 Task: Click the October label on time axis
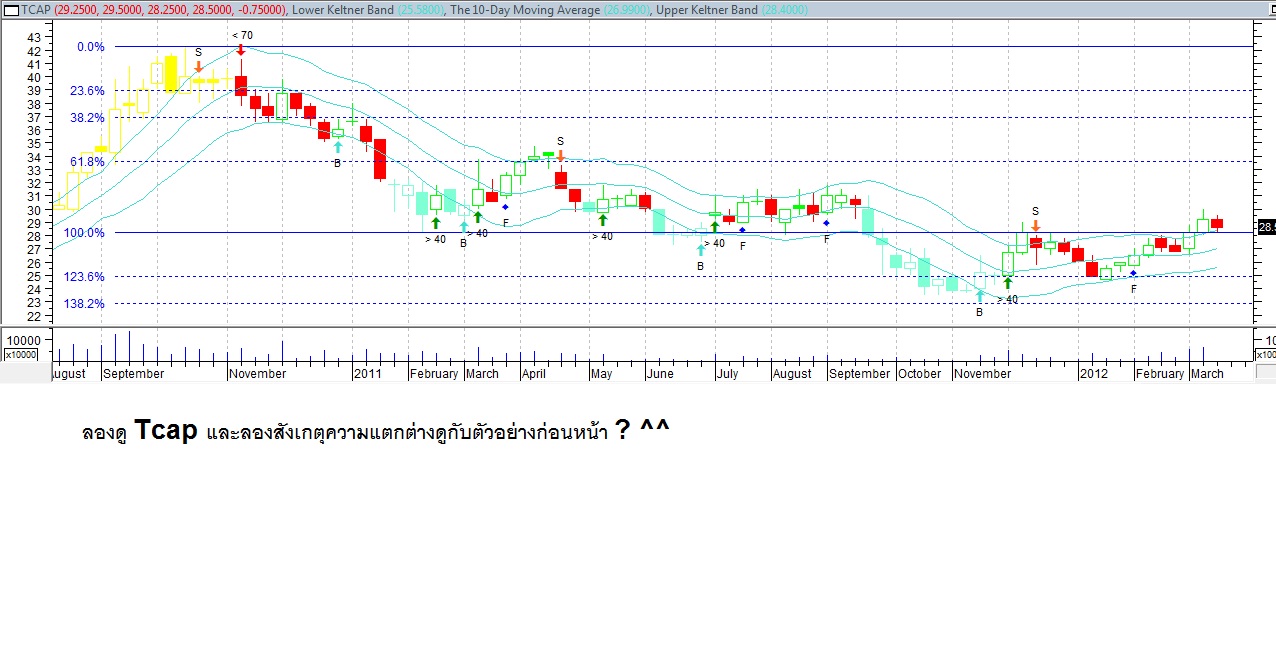click(919, 374)
